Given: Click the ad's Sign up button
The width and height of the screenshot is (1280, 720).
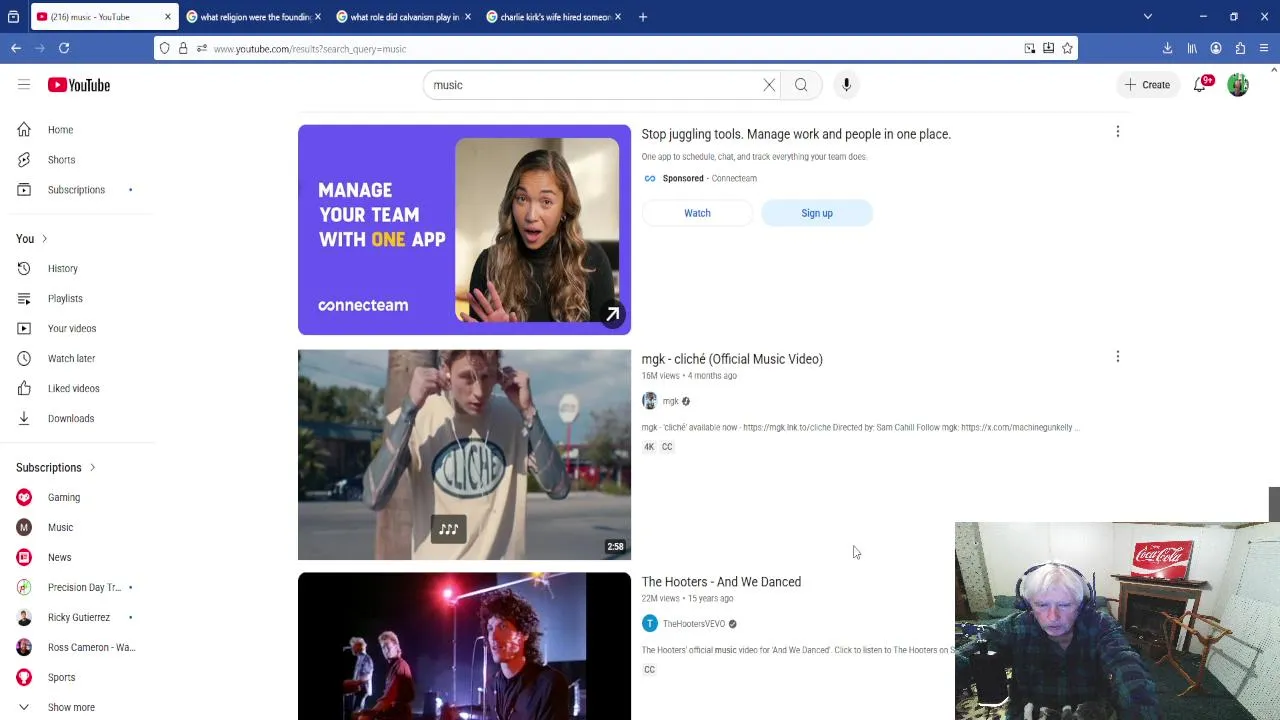Looking at the screenshot, I should coord(817,213).
